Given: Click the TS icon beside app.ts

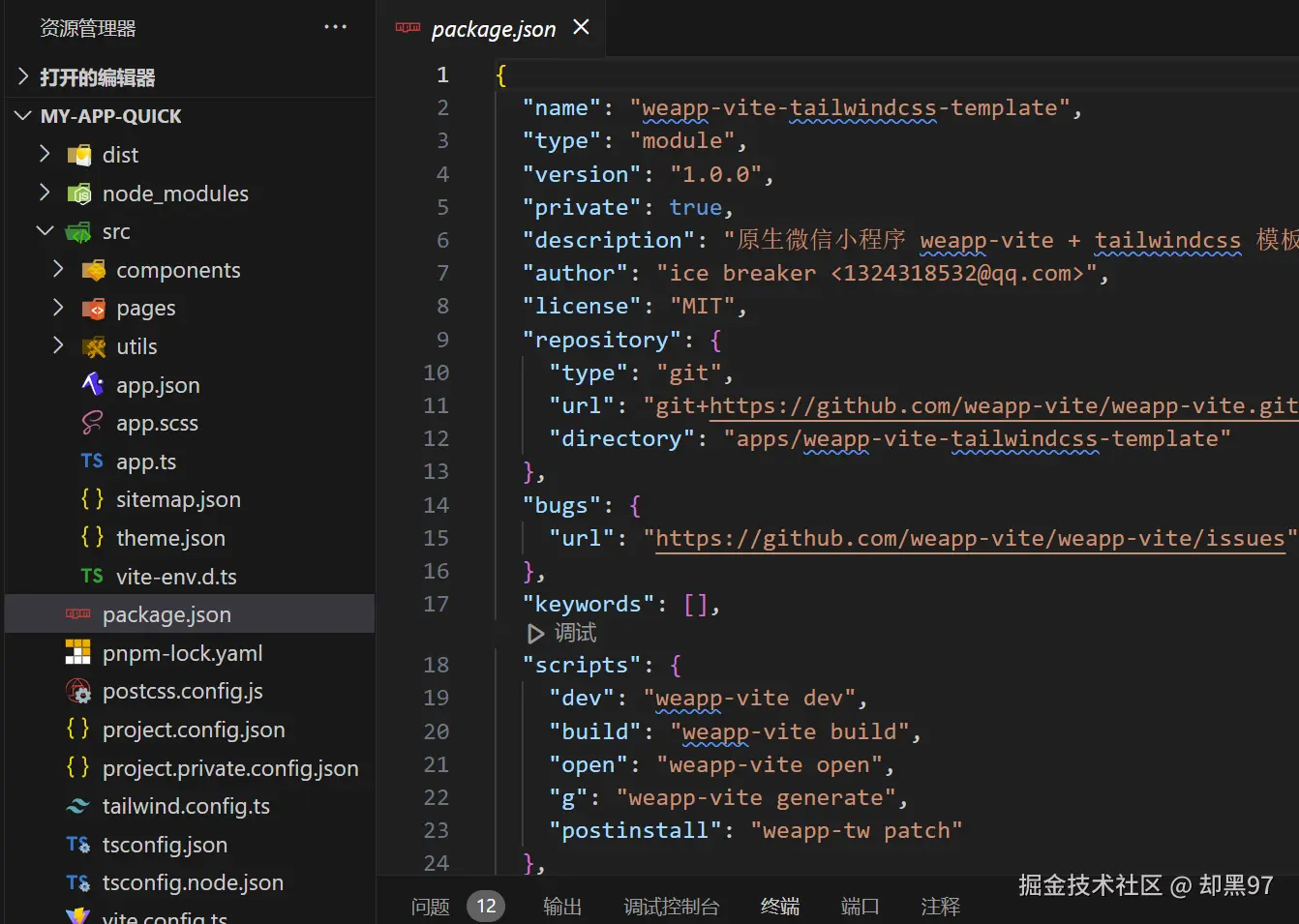Looking at the screenshot, I should tap(92, 462).
